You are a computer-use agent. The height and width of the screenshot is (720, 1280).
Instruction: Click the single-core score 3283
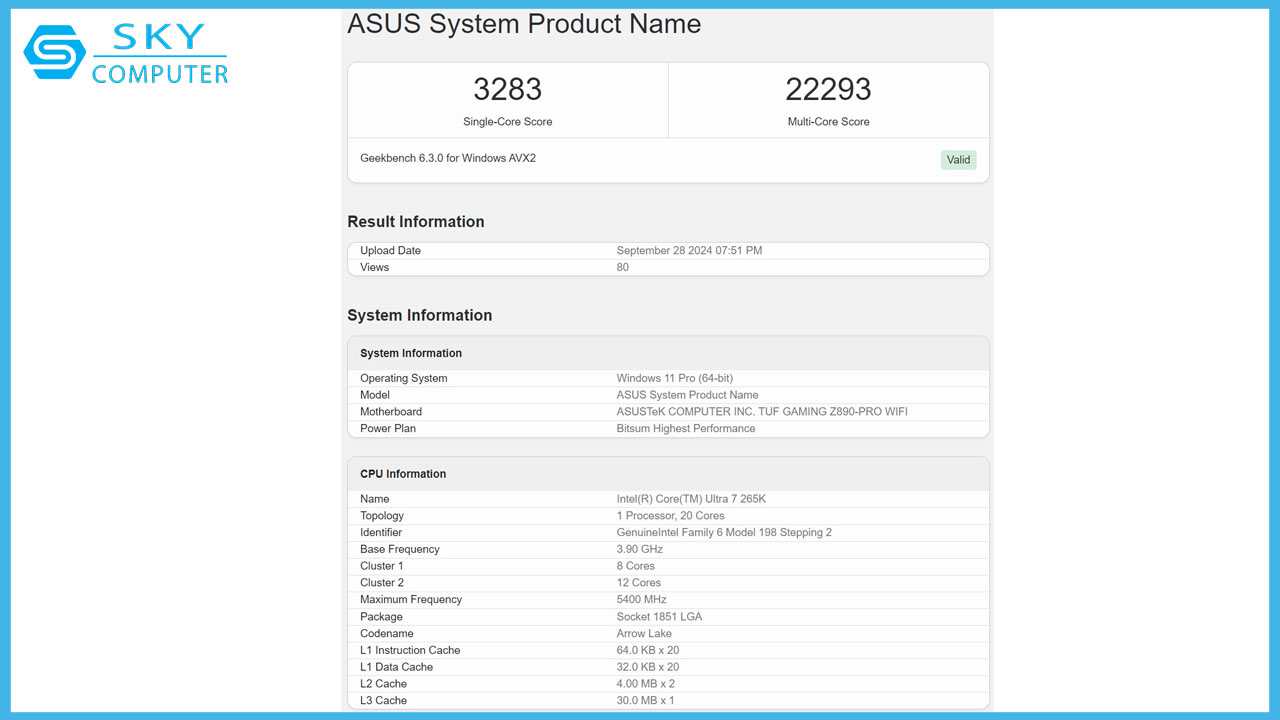pyautogui.click(x=508, y=89)
